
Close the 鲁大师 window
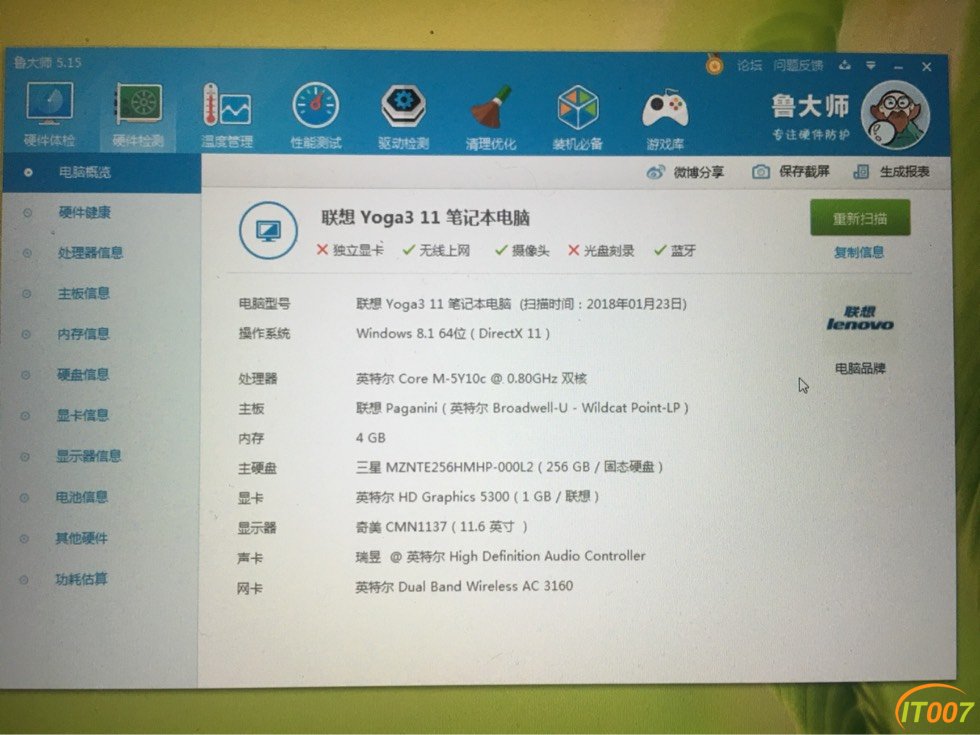pyautogui.click(x=927, y=66)
